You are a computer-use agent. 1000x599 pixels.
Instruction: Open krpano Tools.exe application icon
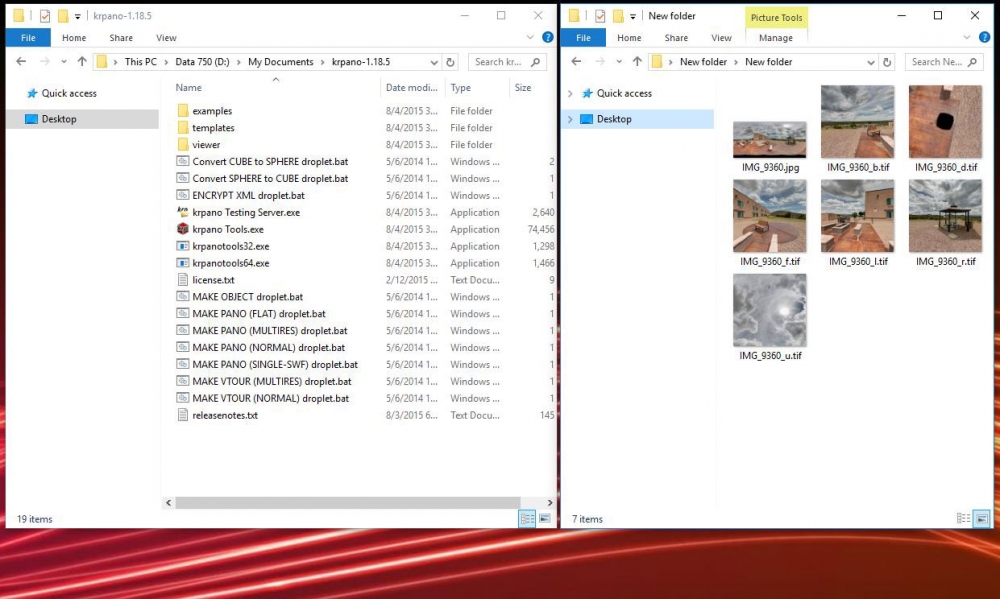[182, 229]
